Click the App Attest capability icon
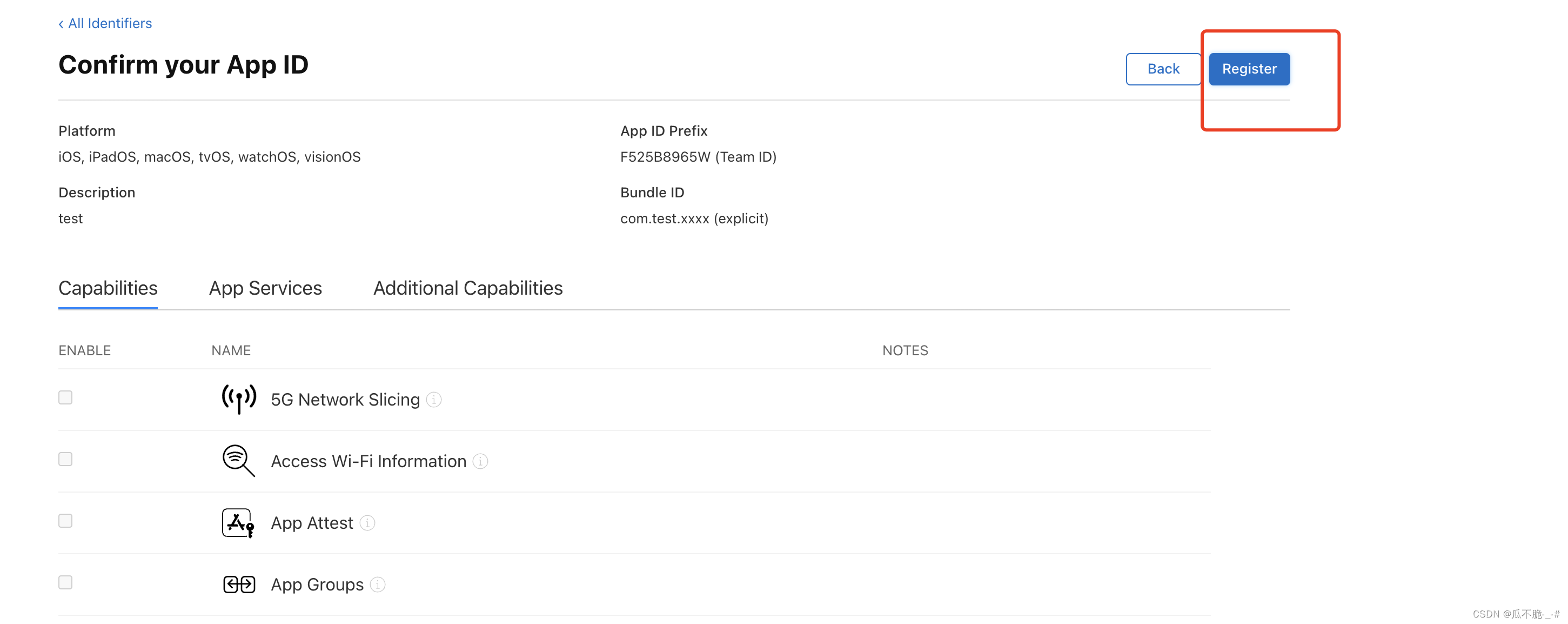The height and width of the screenshot is (624, 1568). (238, 522)
